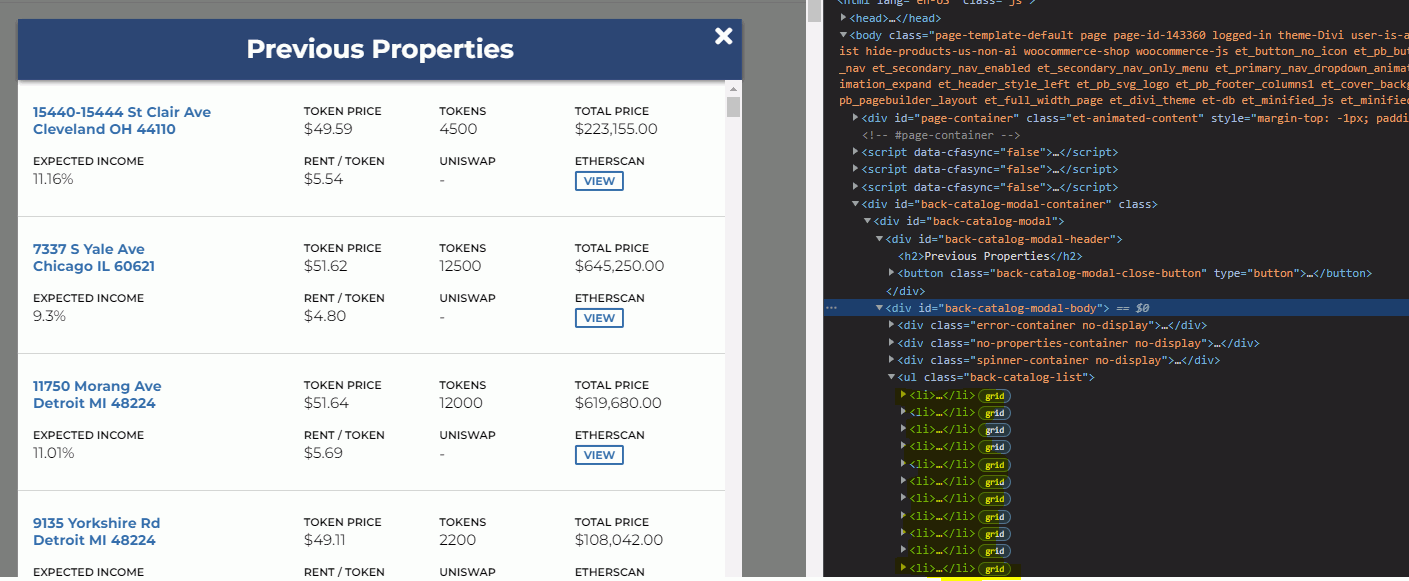Expand the back-catalog-modal-close-button element

point(892,273)
